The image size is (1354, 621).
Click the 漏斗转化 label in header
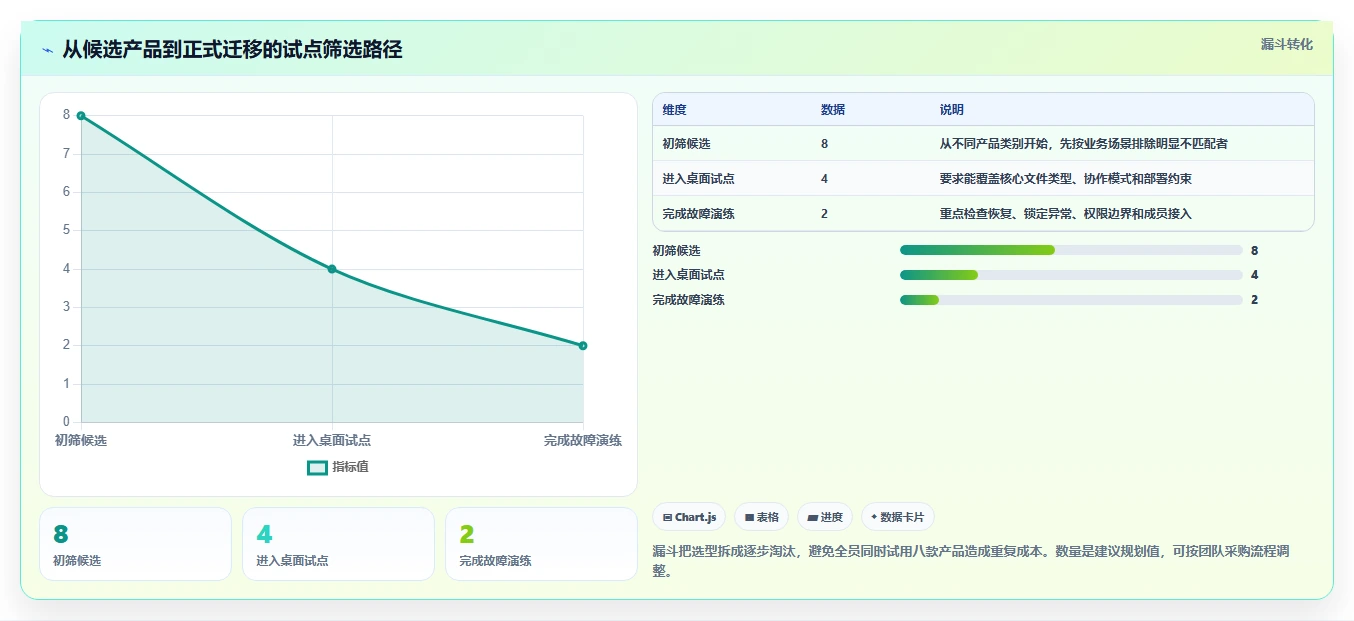click(1286, 44)
